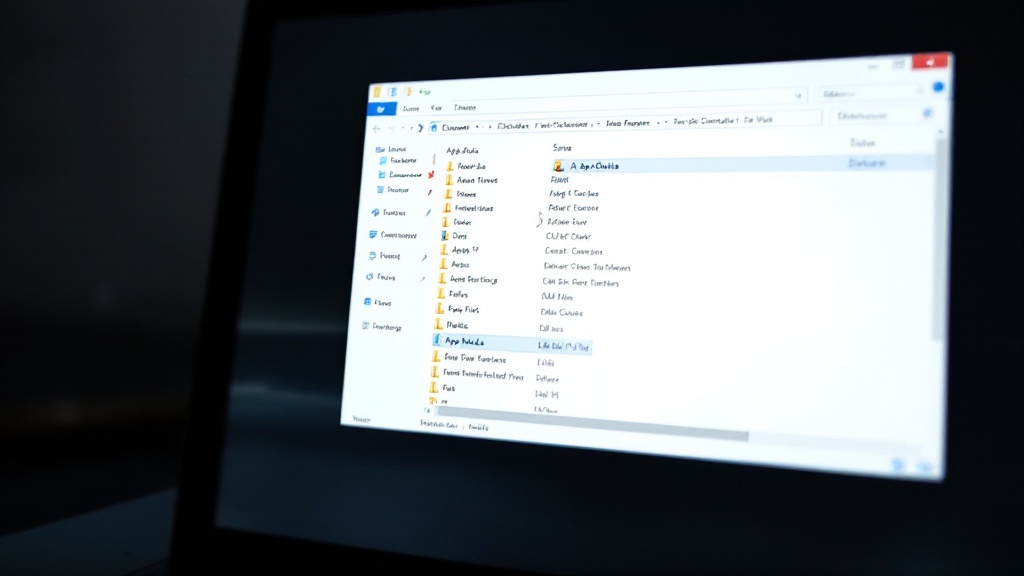Click the forward arrow in the navigation bar
Screen dimensions: 1024x576
pos(391,129)
